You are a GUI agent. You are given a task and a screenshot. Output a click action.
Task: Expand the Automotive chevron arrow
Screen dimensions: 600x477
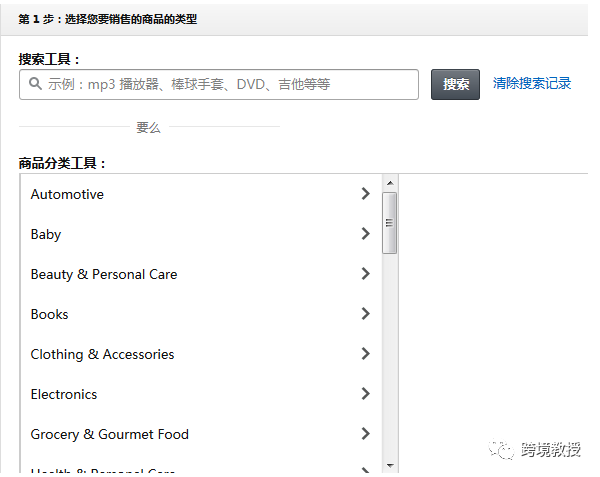pos(365,194)
